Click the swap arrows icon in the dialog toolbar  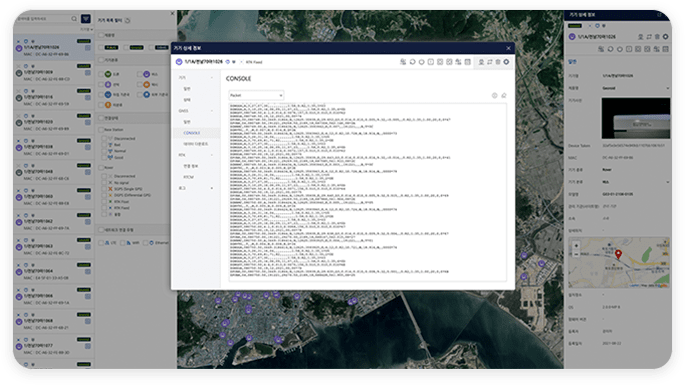[x=490, y=62]
